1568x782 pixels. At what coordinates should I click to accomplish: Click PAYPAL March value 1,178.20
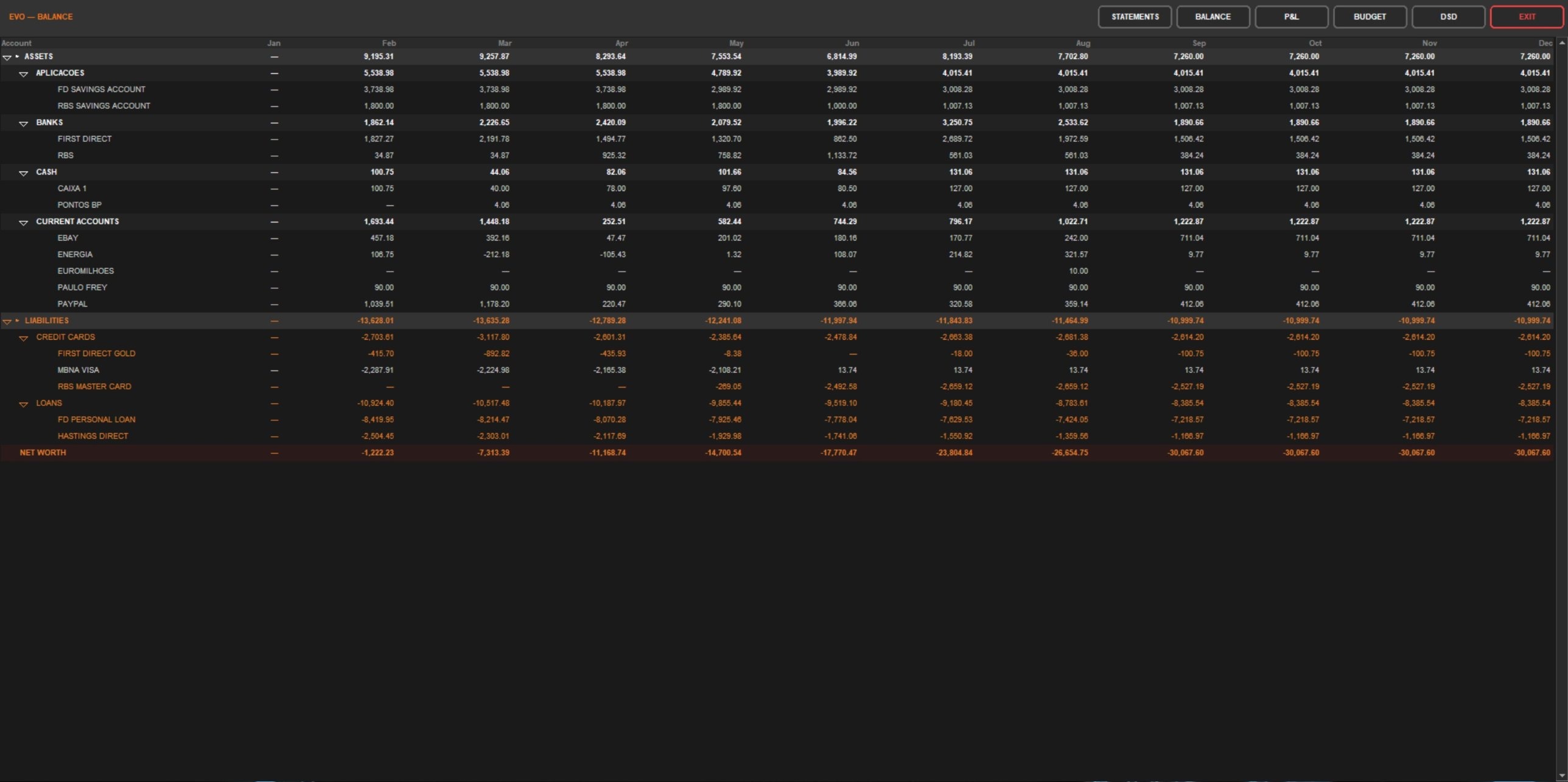coord(494,304)
